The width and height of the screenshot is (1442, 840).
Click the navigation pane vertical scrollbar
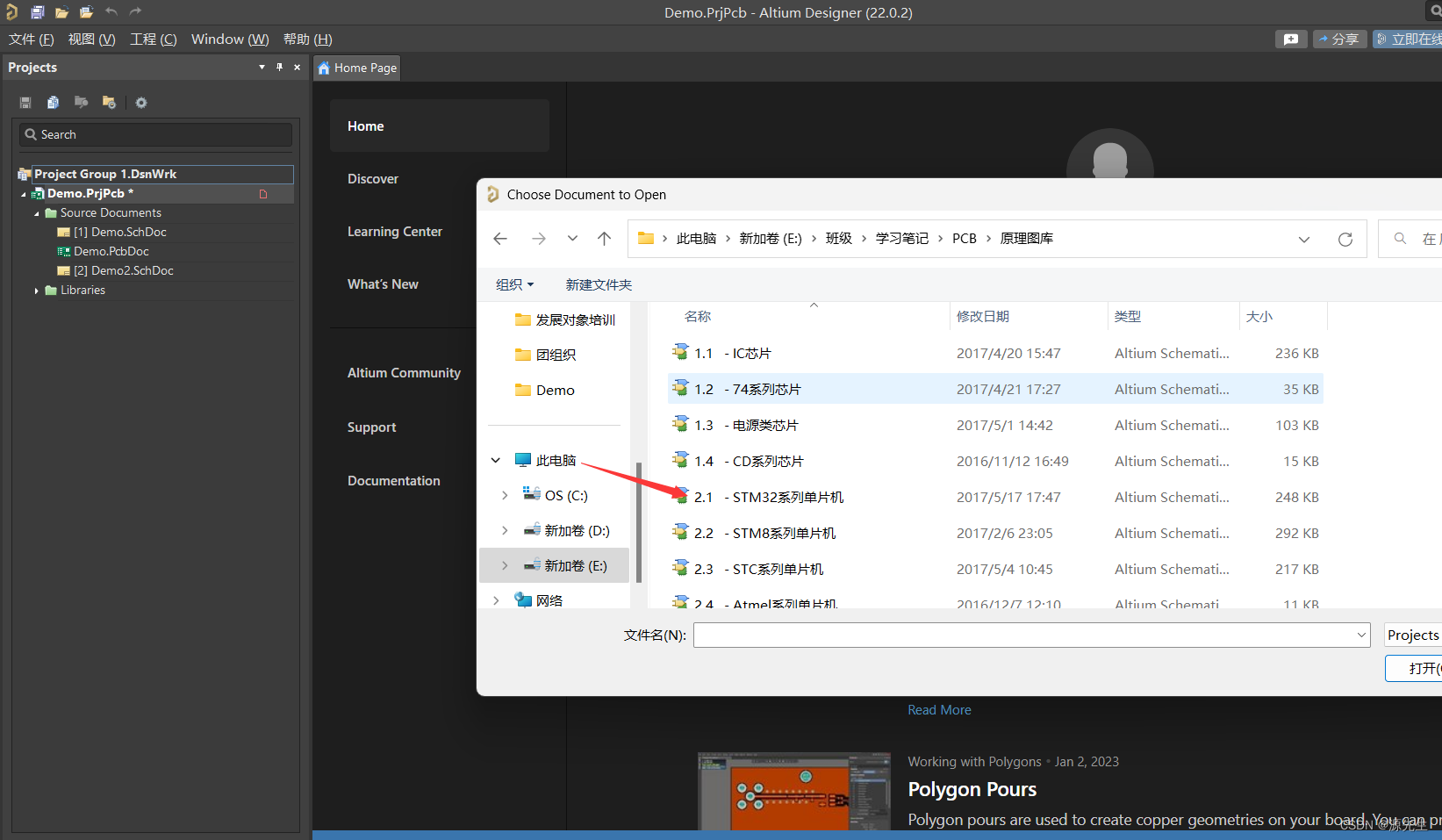639,521
